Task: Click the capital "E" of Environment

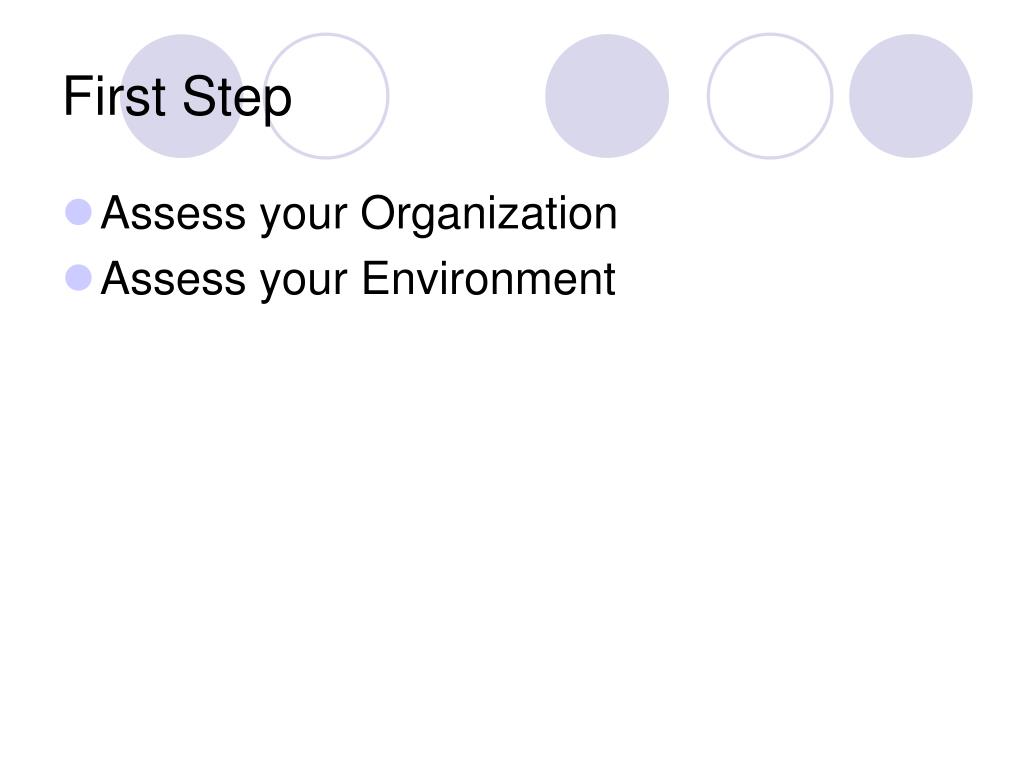Action: (376, 278)
